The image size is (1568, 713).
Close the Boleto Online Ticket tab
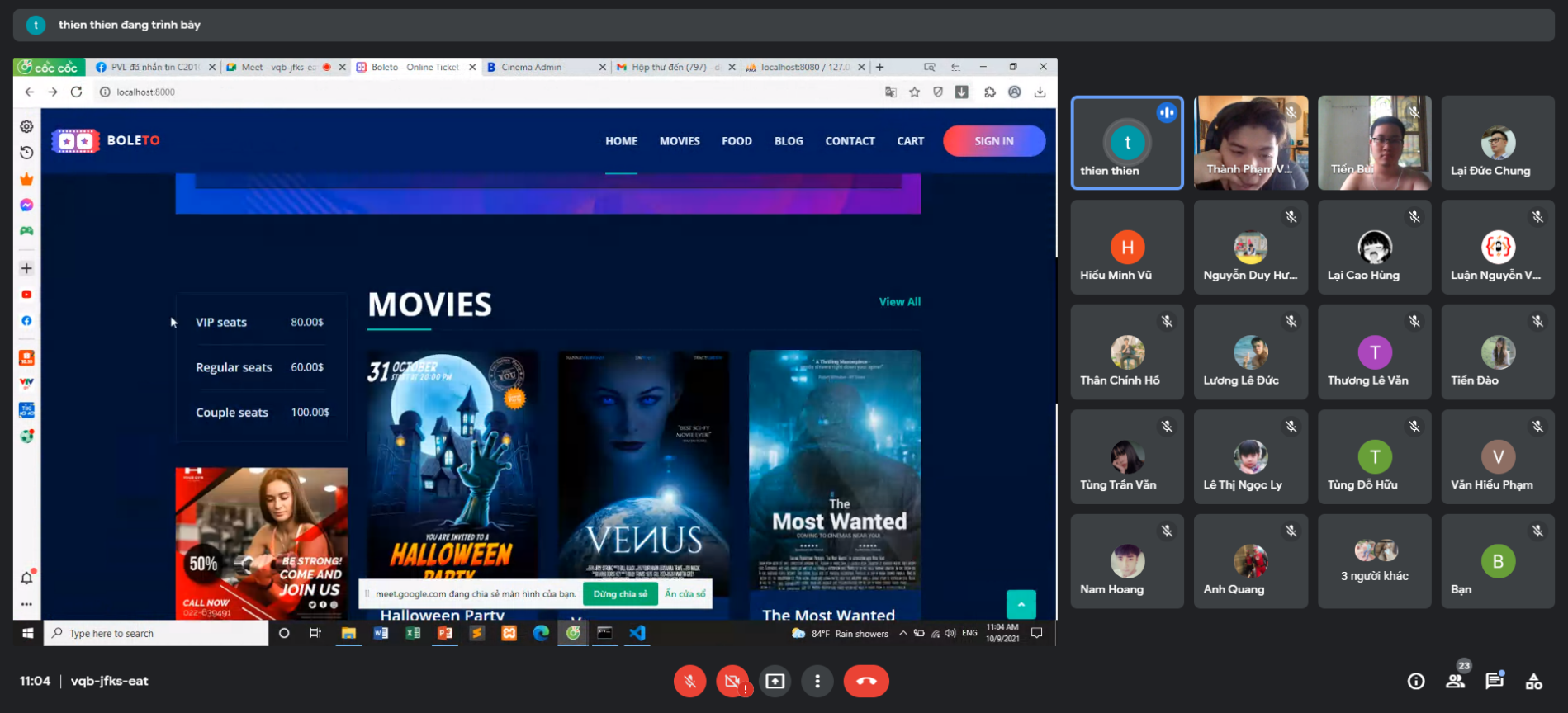(472, 68)
